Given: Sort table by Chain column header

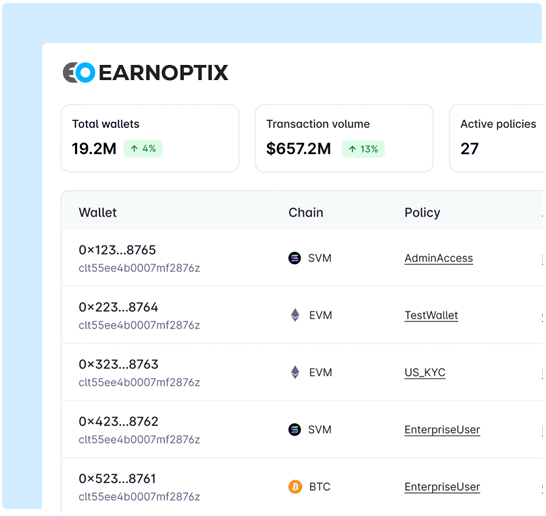Looking at the screenshot, I should [306, 212].
